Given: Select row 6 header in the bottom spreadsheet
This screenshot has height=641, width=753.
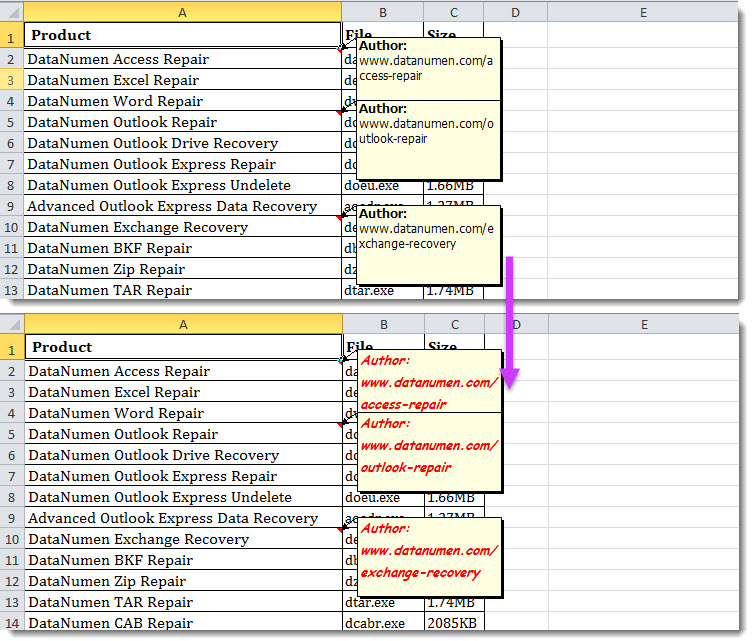Looking at the screenshot, I should coord(12,455).
